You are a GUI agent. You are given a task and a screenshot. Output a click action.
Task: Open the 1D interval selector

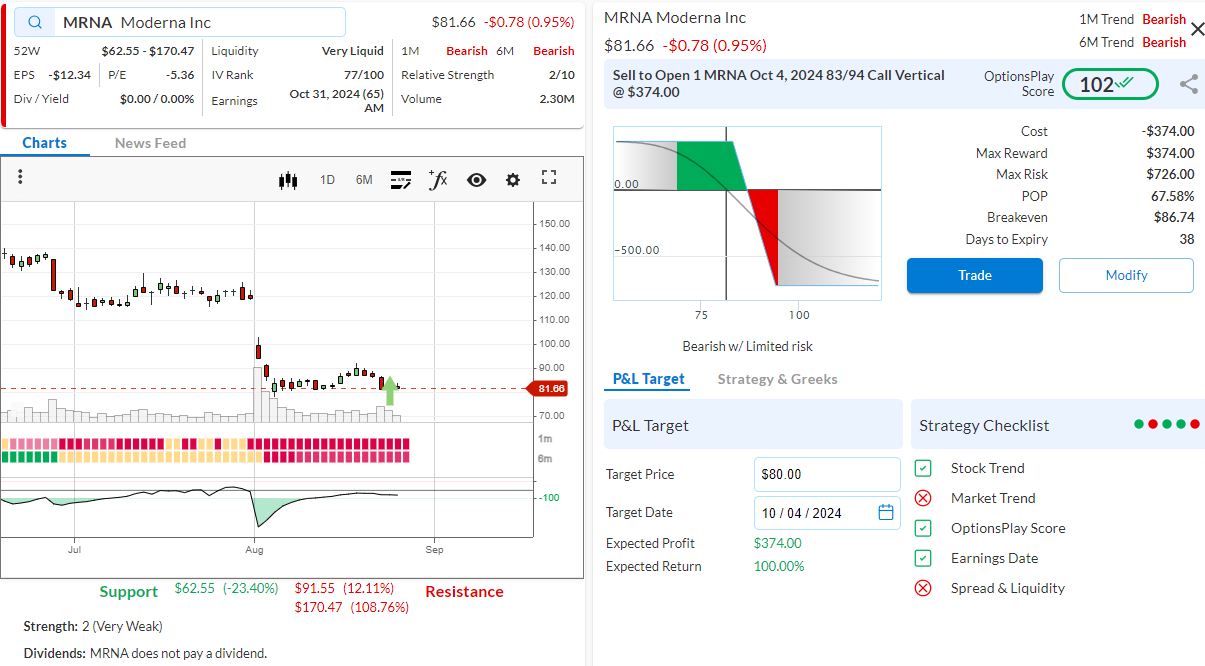pos(327,180)
